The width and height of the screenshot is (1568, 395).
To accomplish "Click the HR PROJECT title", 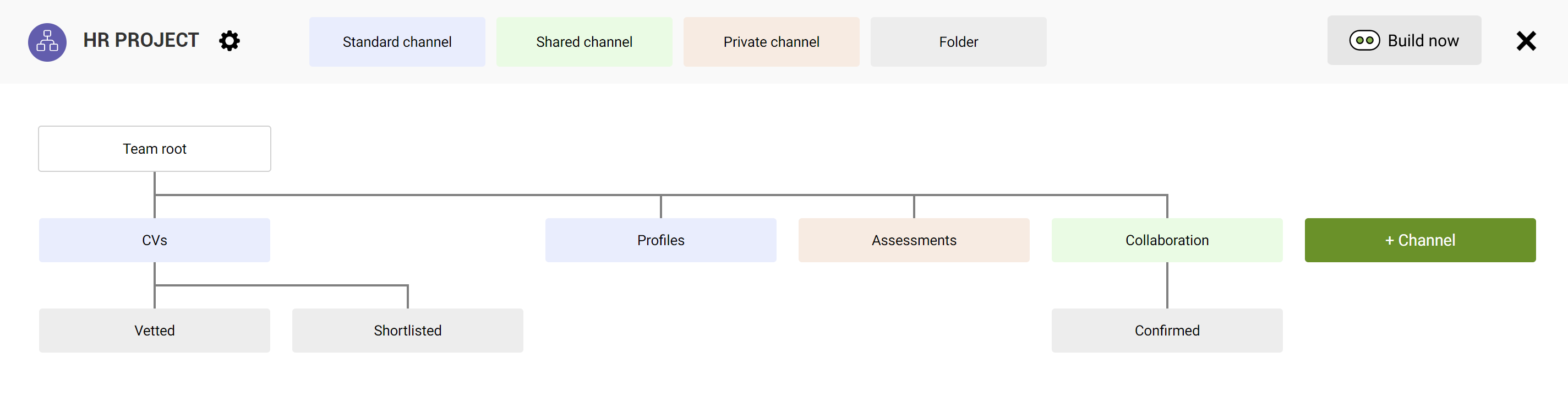I will click(141, 40).
